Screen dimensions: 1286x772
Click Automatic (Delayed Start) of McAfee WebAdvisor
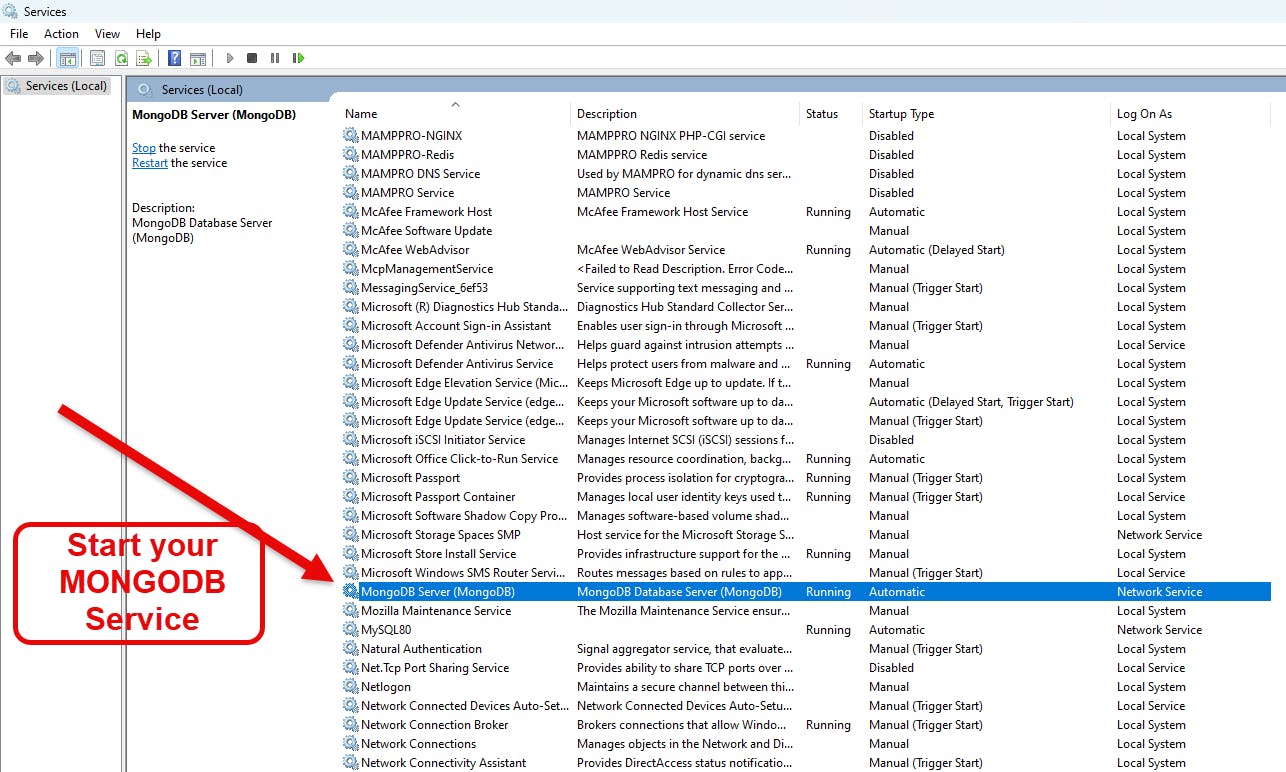click(x=937, y=250)
